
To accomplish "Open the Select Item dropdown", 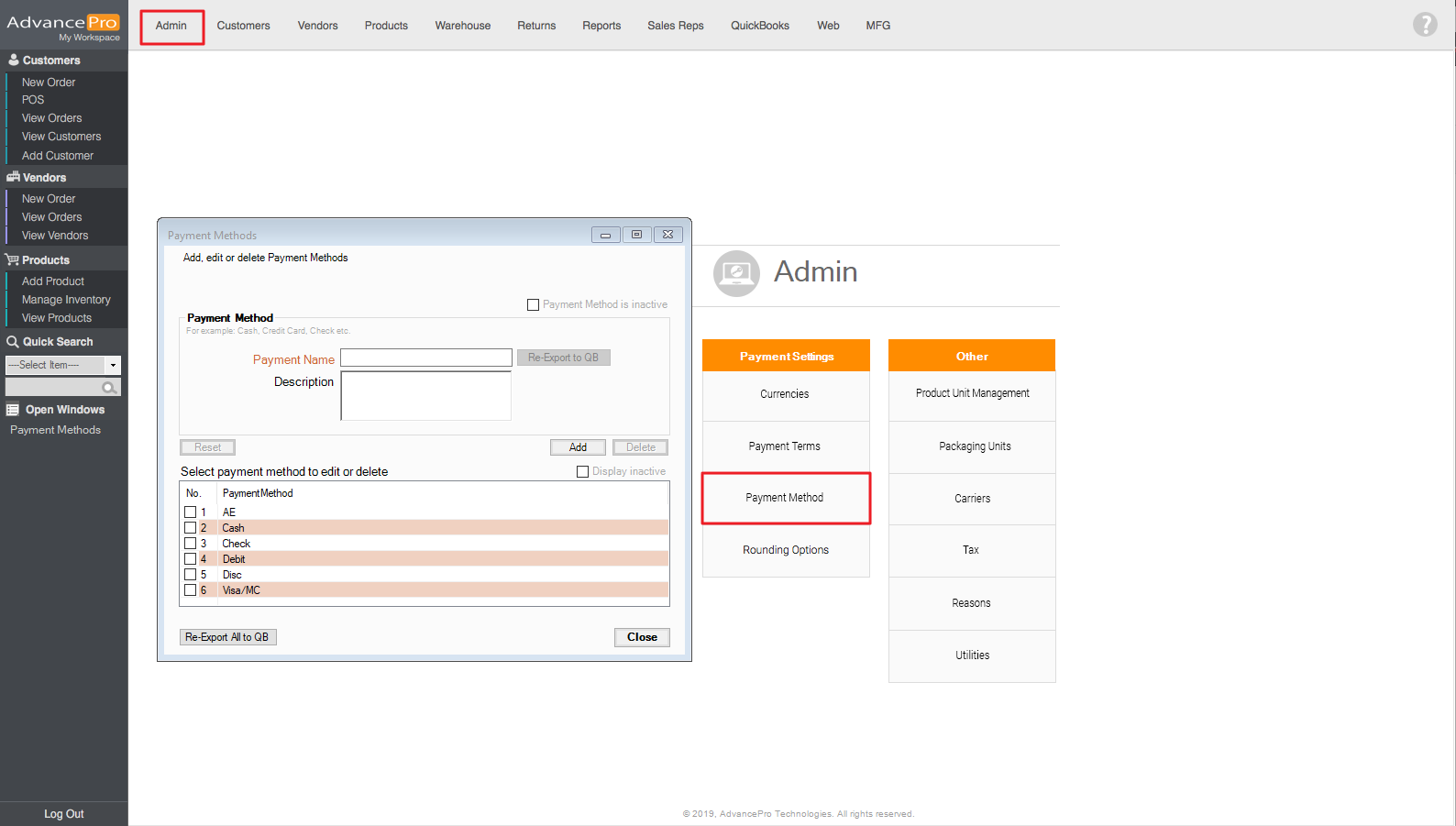I will coord(113,365).
